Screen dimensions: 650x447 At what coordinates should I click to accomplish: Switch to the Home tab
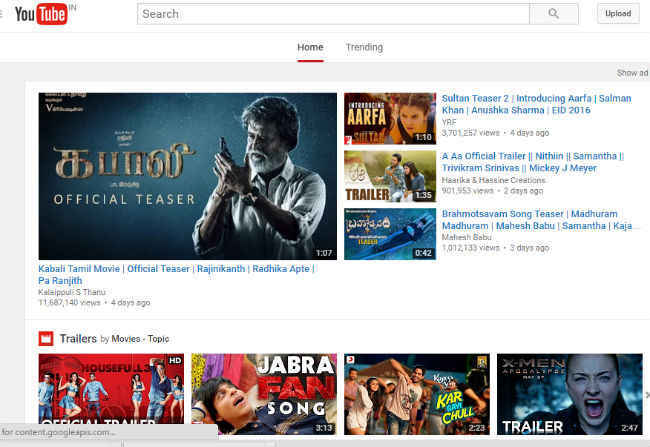310,47
